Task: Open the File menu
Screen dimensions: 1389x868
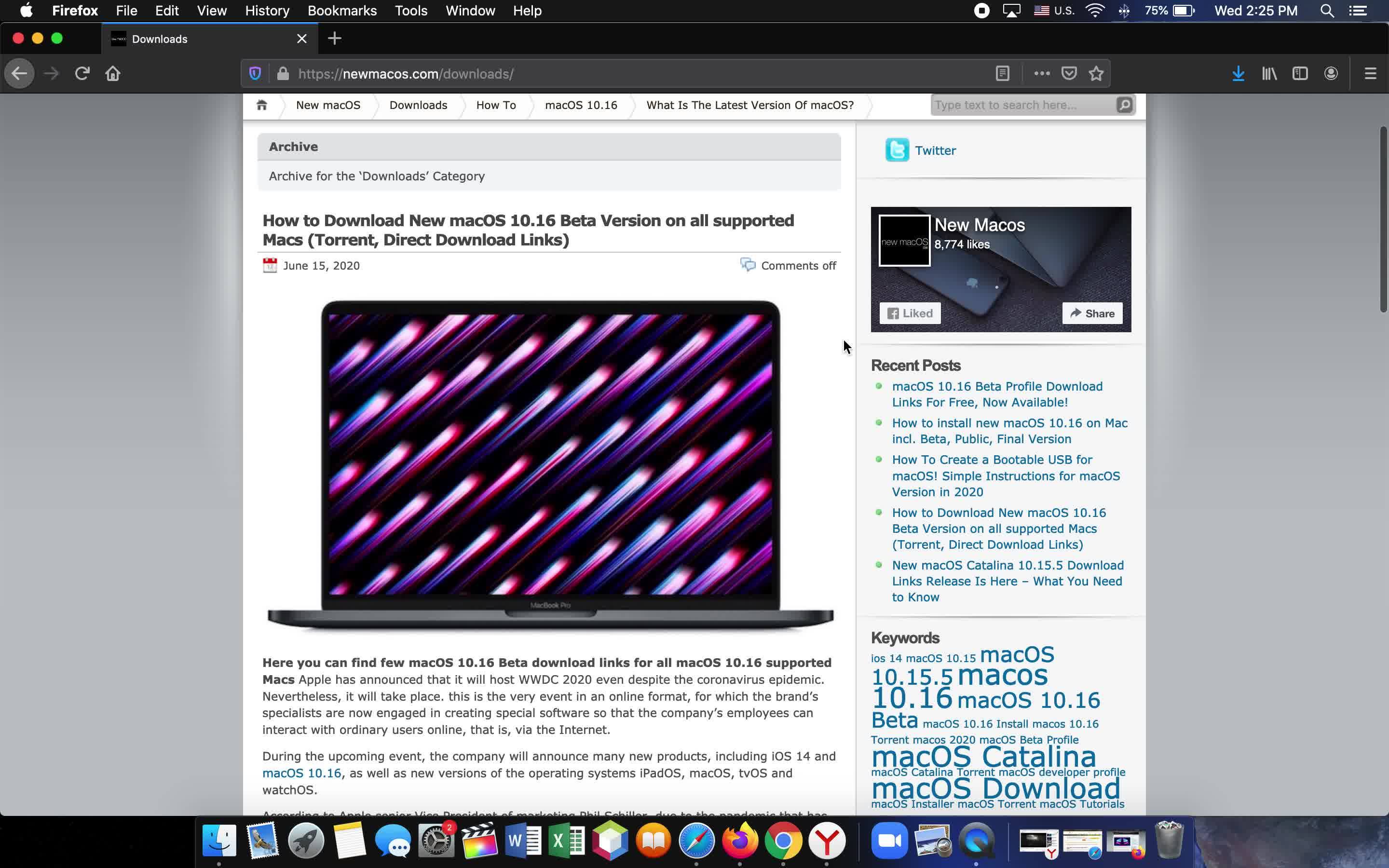Action: tap(126, 11)
